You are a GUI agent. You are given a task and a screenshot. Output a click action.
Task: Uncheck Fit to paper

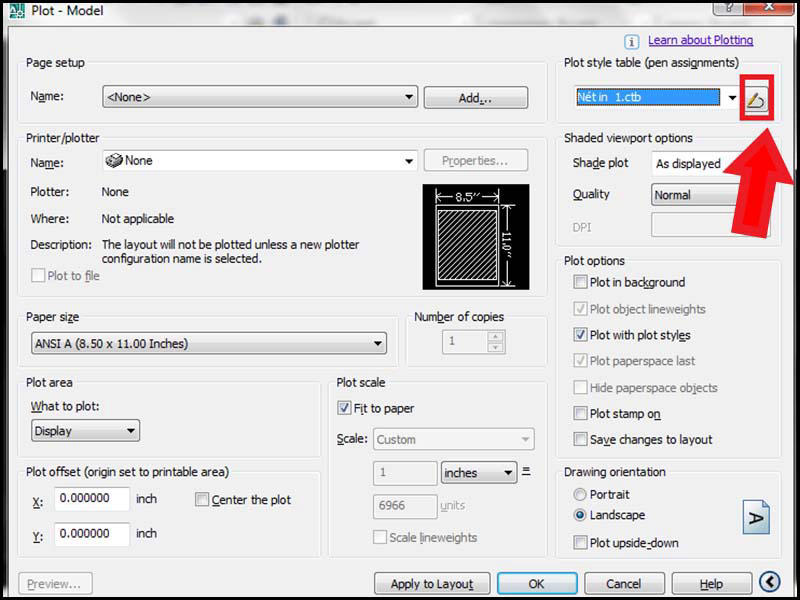pyautogui.click(x=344, y=408)
